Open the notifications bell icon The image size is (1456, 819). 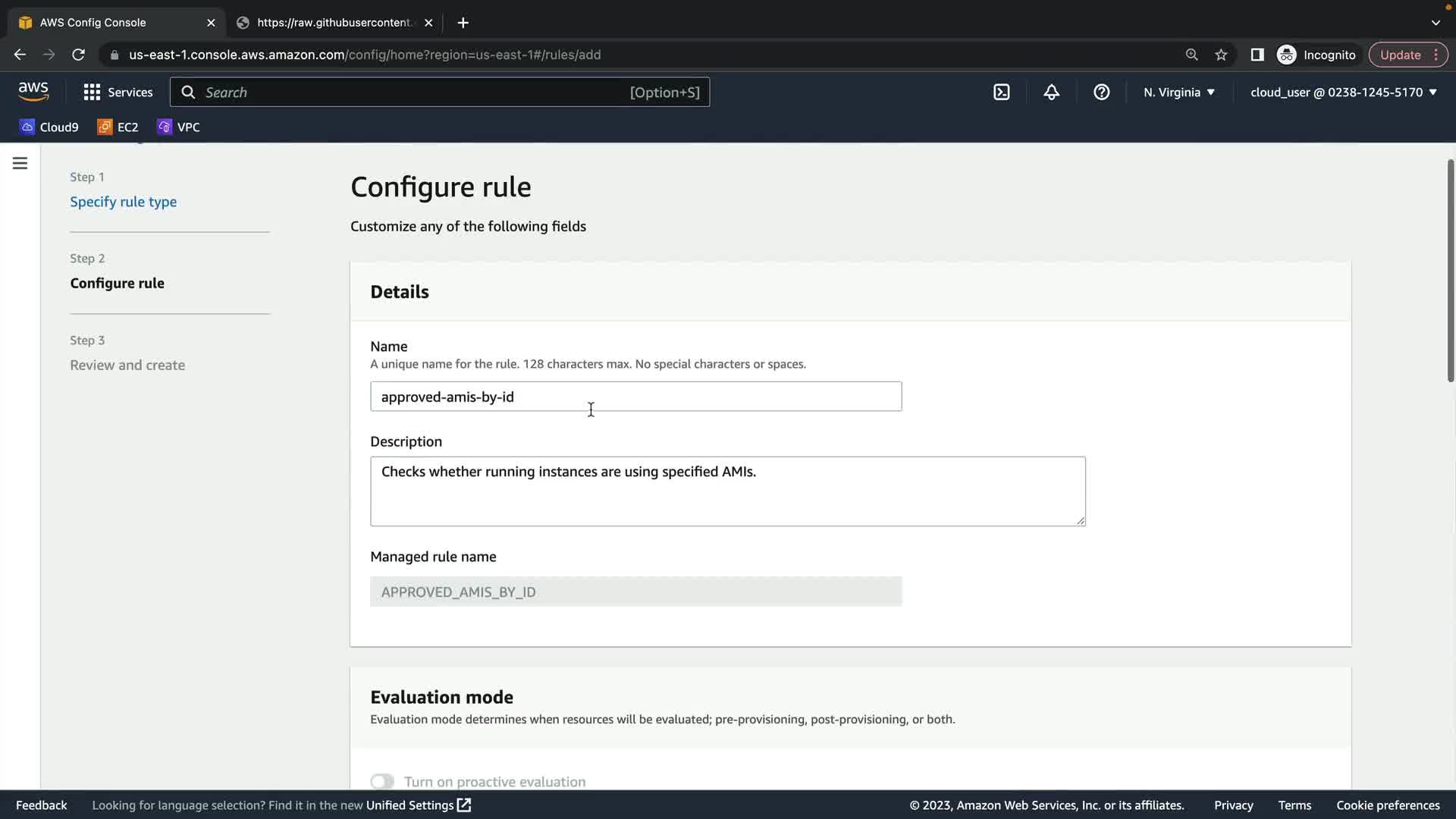click(x=1051, y=93)
